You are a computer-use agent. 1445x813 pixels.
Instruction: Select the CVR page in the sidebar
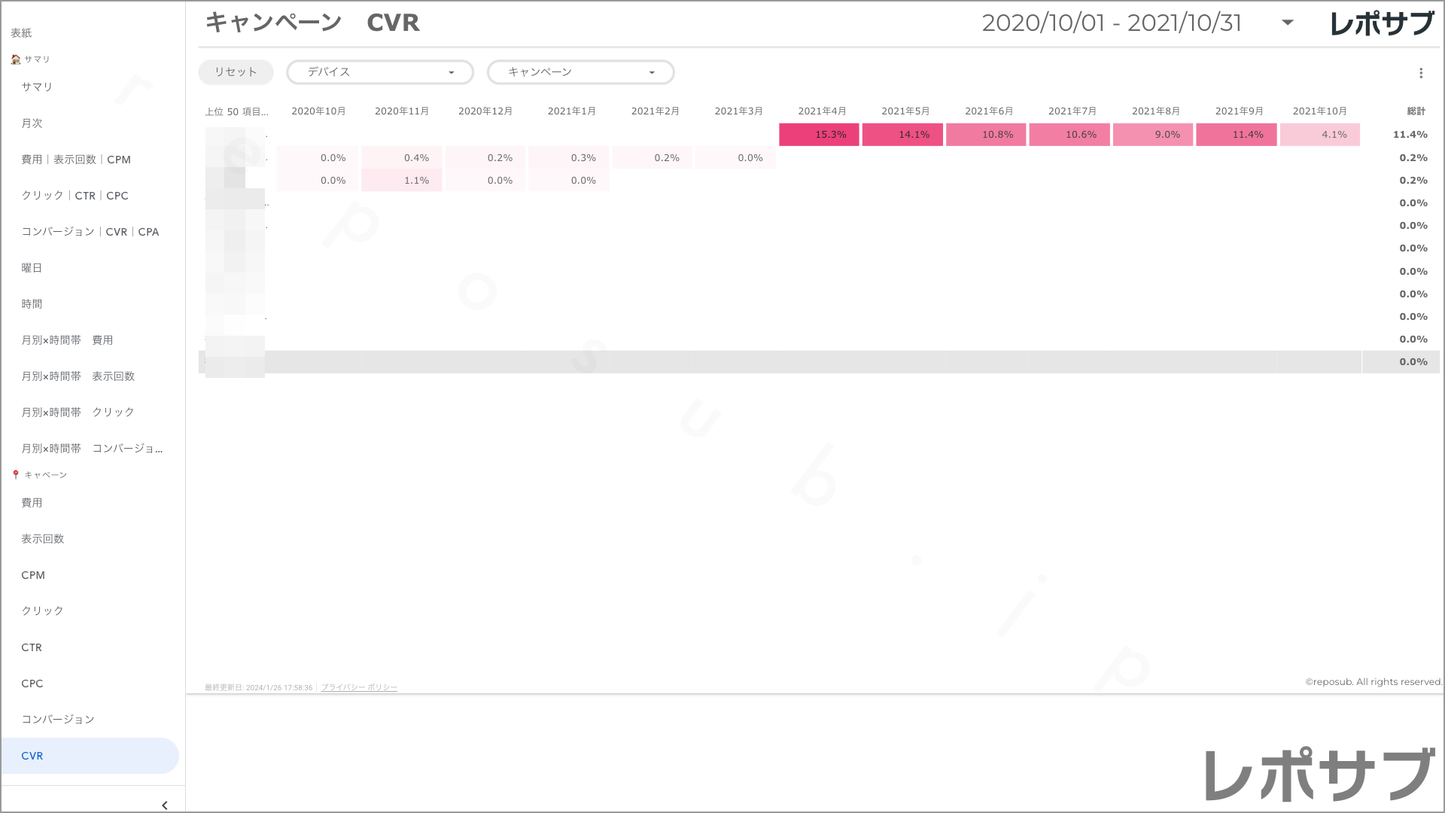coord(32,756)
